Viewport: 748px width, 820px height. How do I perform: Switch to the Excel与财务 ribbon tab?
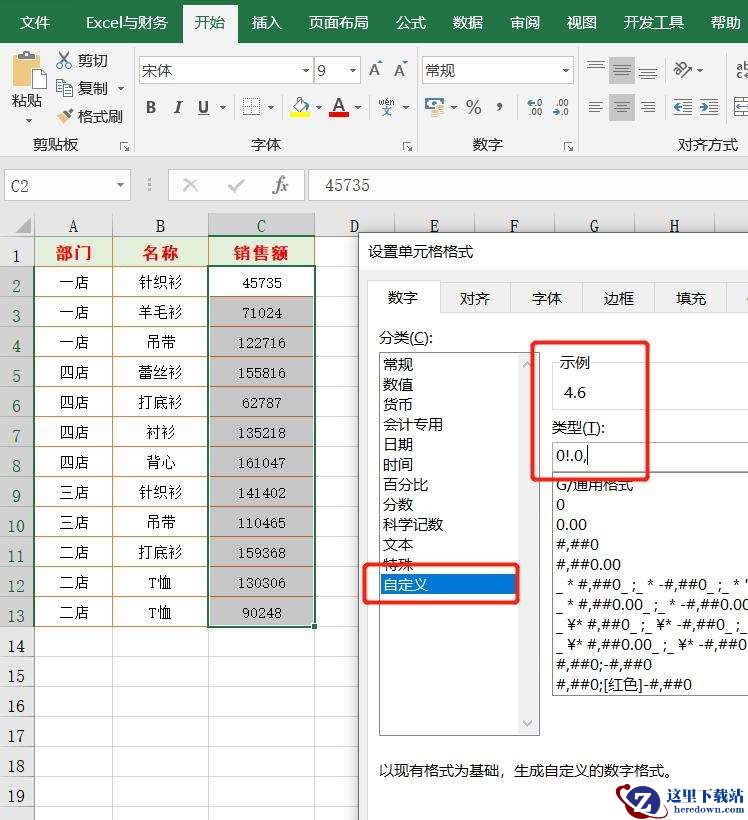click(127, 22)
